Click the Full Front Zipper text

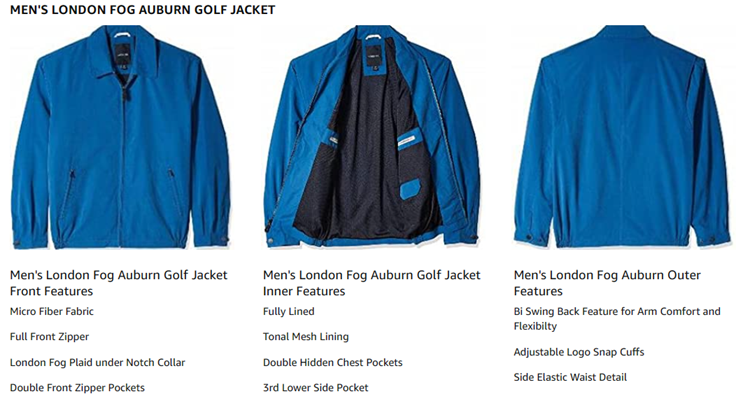[x=50, y=337]
